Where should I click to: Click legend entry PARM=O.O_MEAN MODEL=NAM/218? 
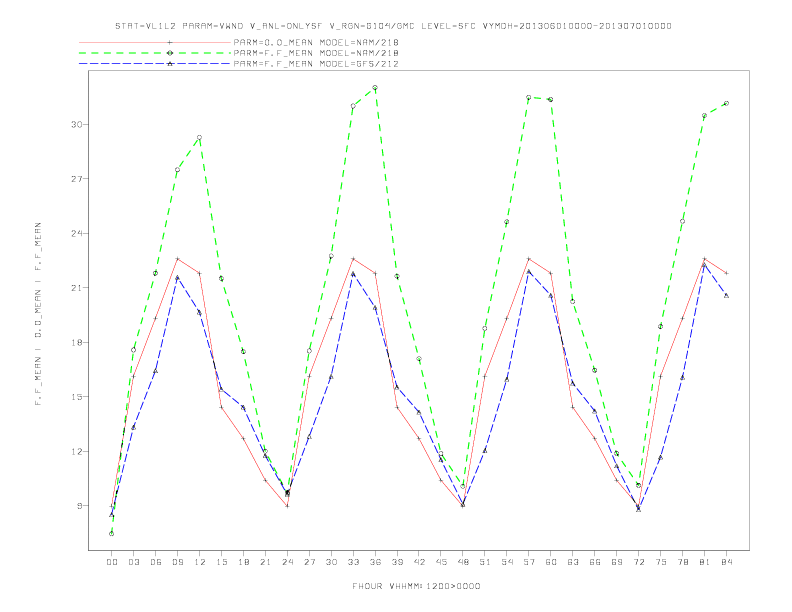[316, 42]
